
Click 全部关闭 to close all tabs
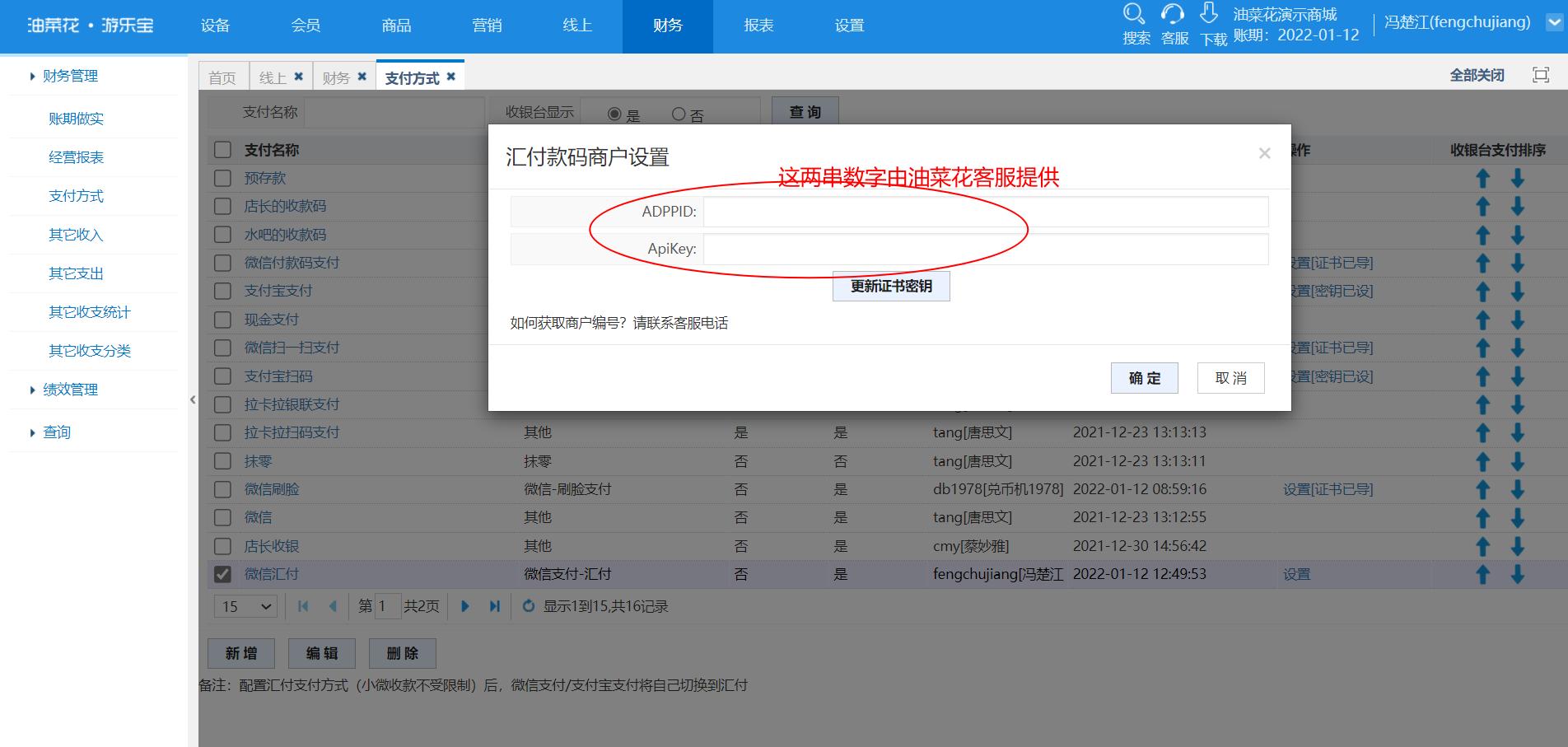tap(1477, 75)
